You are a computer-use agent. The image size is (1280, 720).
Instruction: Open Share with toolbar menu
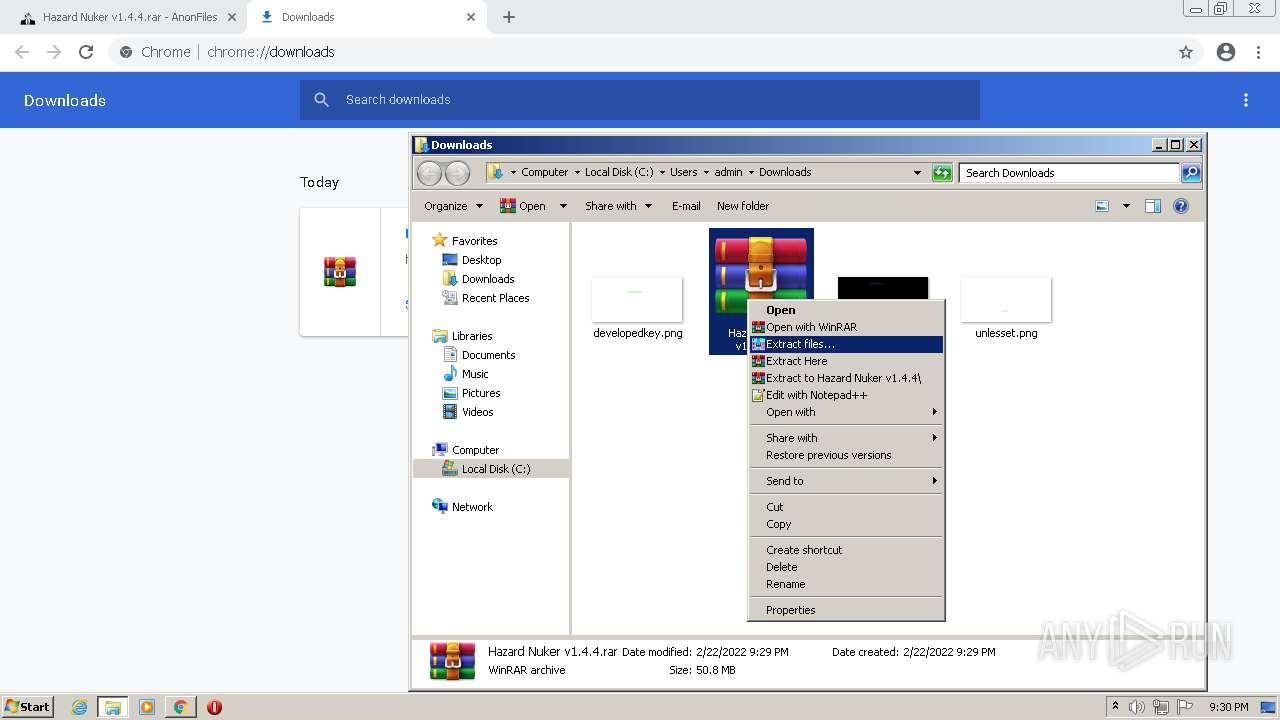click(618, 206)
